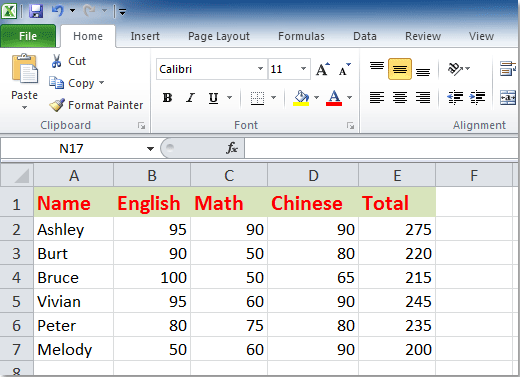
Task: Activate the Format Painter brush
Action: (x=57, y=105)
